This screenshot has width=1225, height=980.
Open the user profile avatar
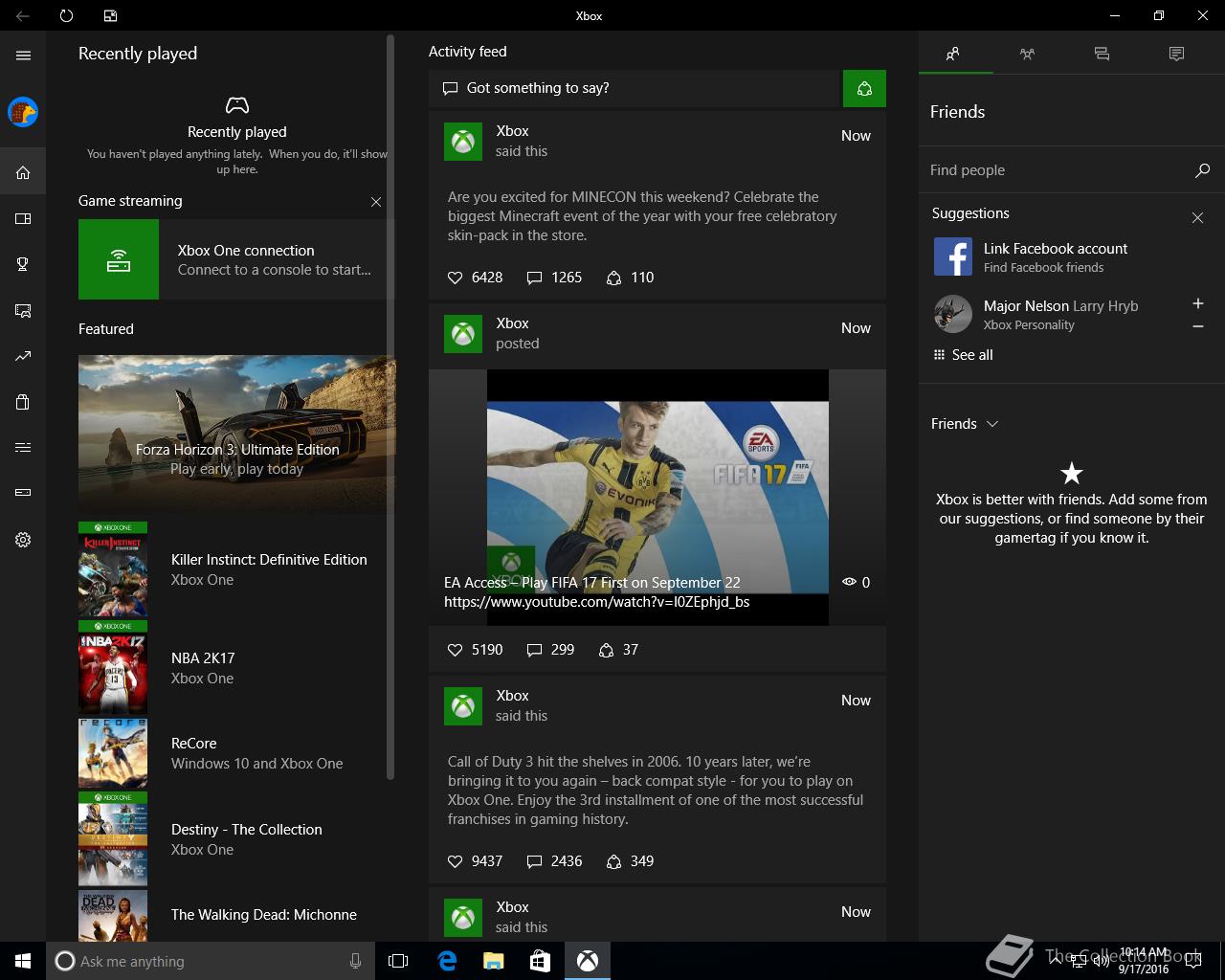pyautogui.click(x=23, y=112)
